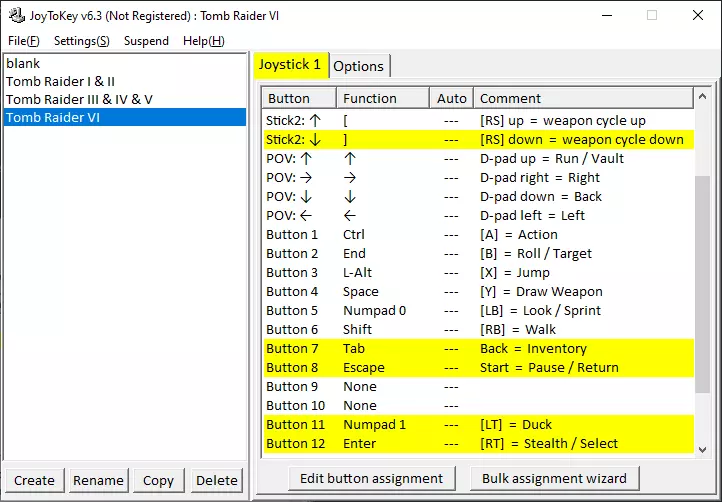The image size is (722, 502).
Task: Click the Numpad 1 function cell
Action: 374,425
